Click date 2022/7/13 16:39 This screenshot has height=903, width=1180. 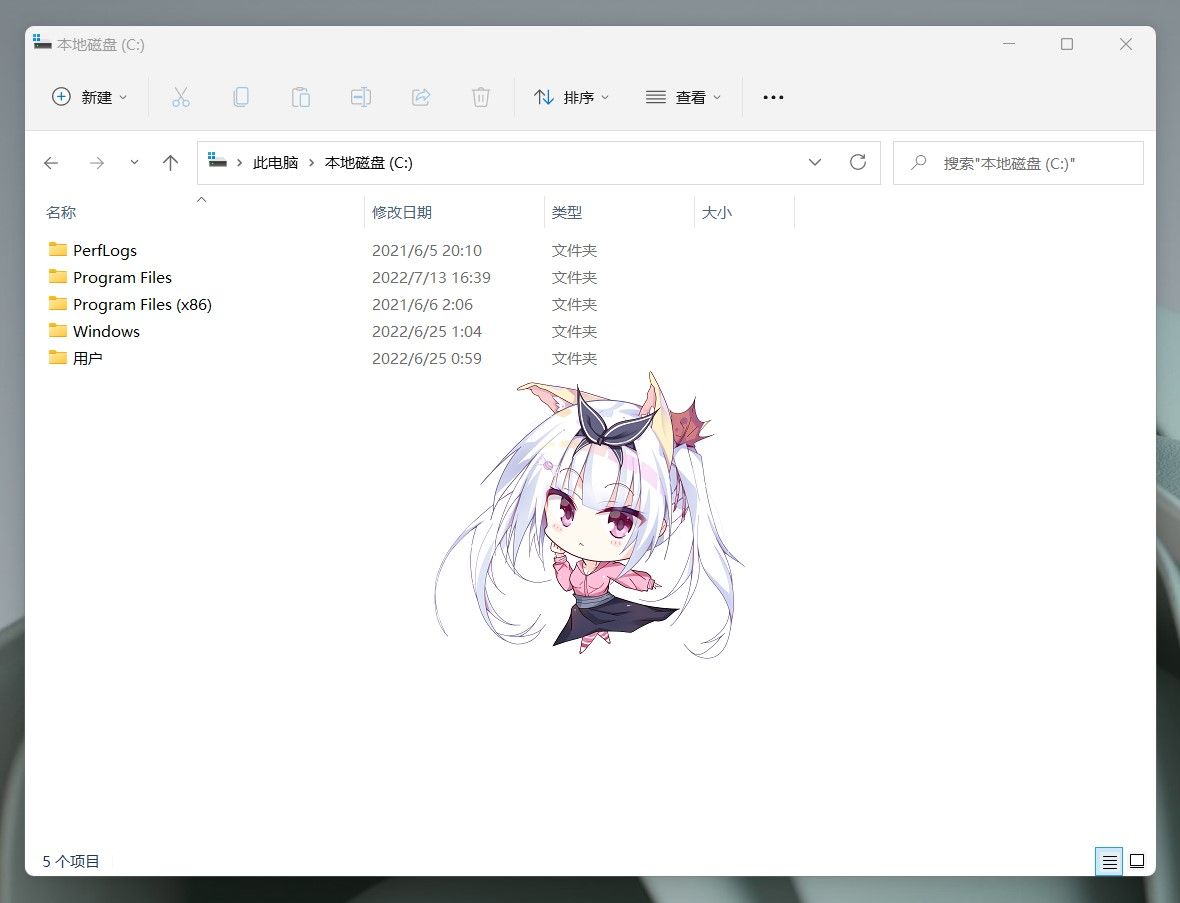coord(431,278)
